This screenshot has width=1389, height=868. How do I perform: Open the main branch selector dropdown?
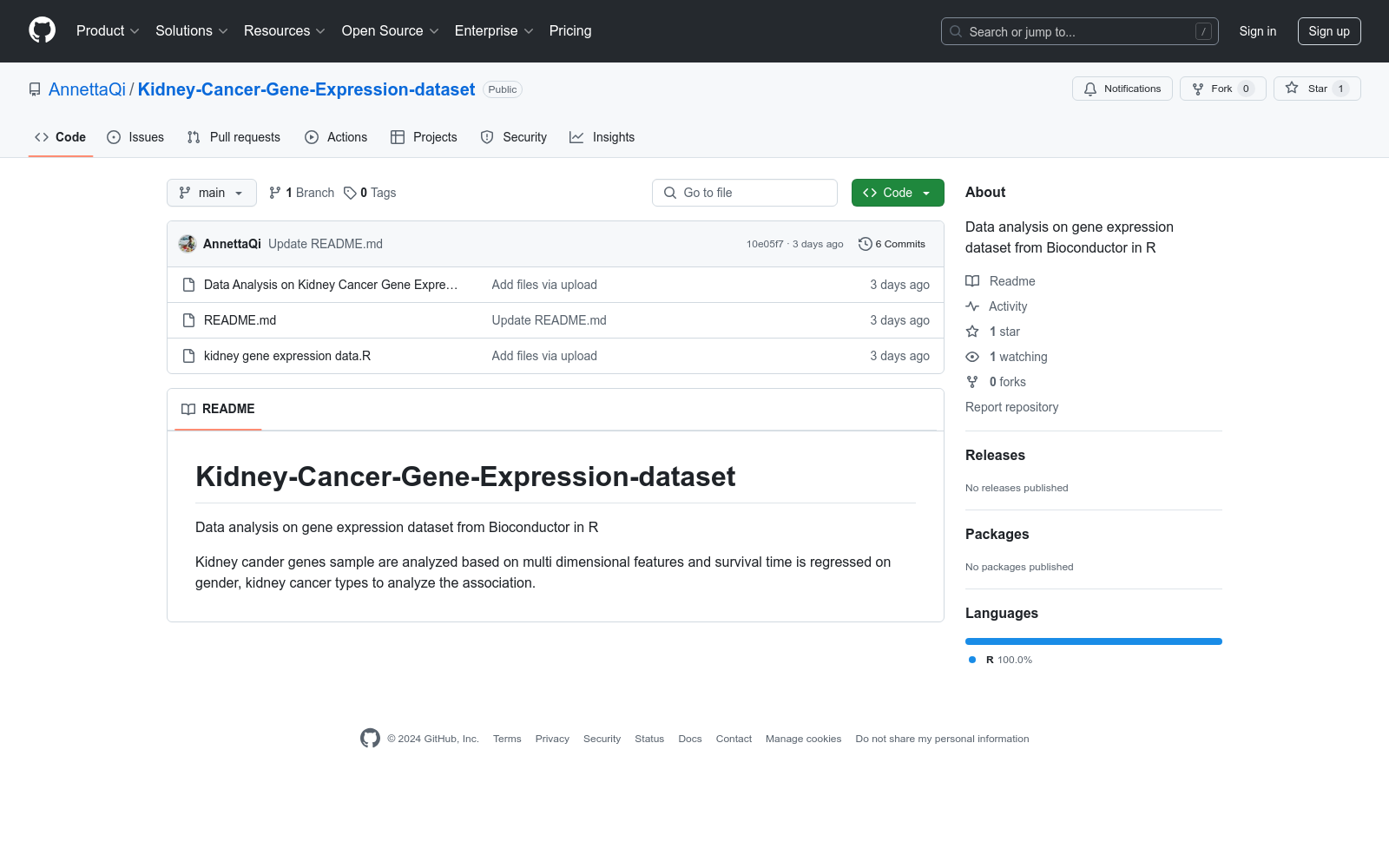tap(212, 193)
